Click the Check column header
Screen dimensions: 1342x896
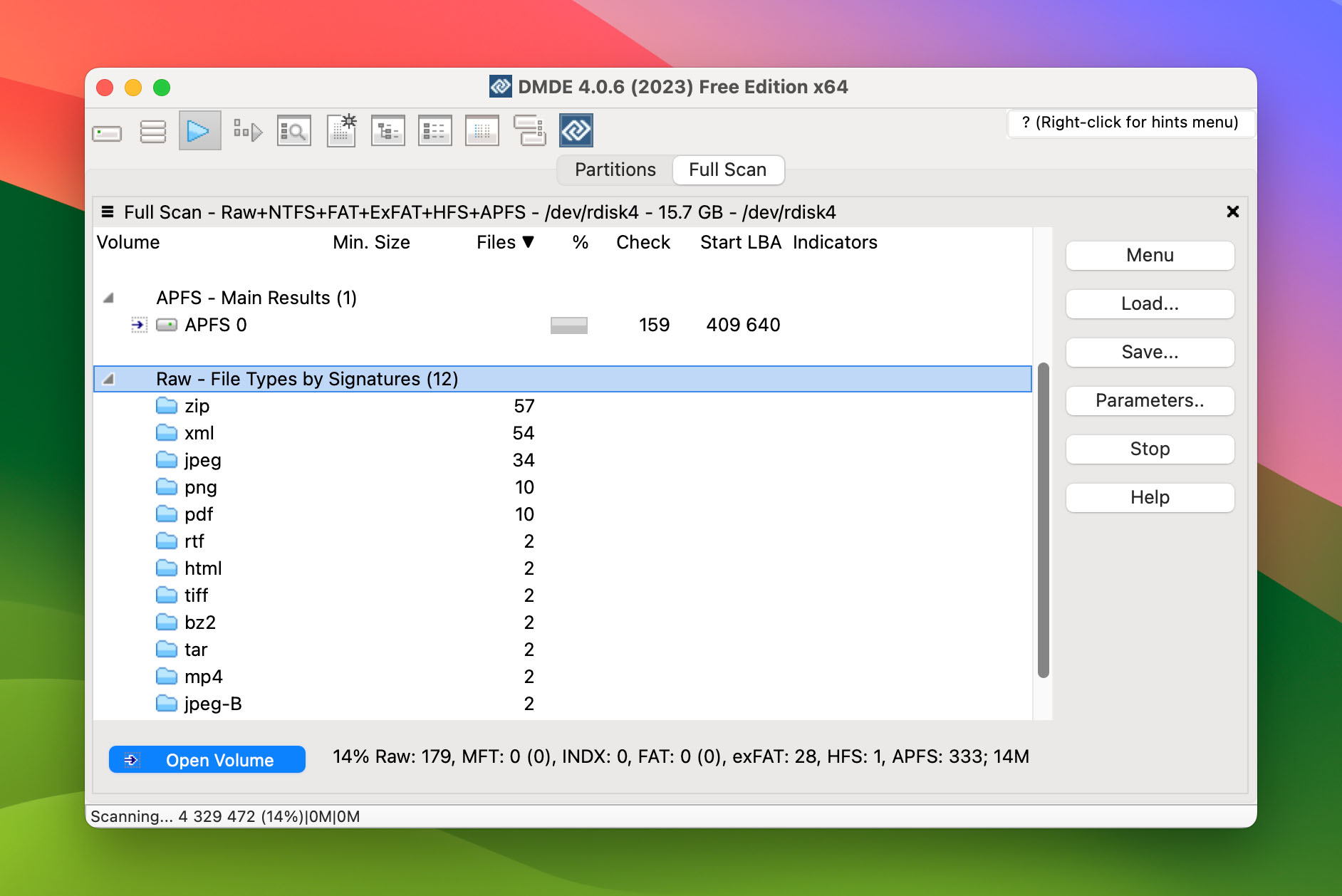(x=643, y=242)
